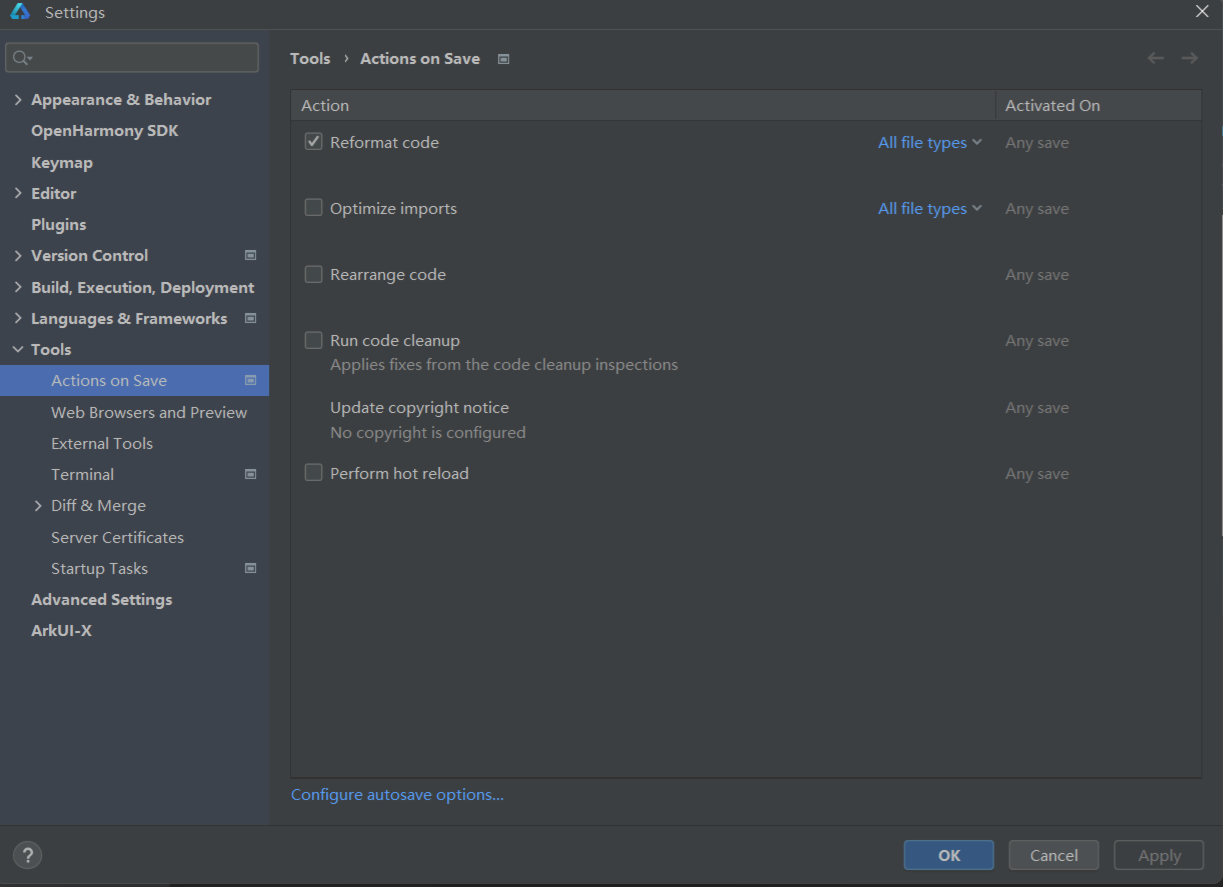Click the Cancel button
The height and width of the screenshot is (887, 1223).
pyautogui.click(x=1054, y=855)
